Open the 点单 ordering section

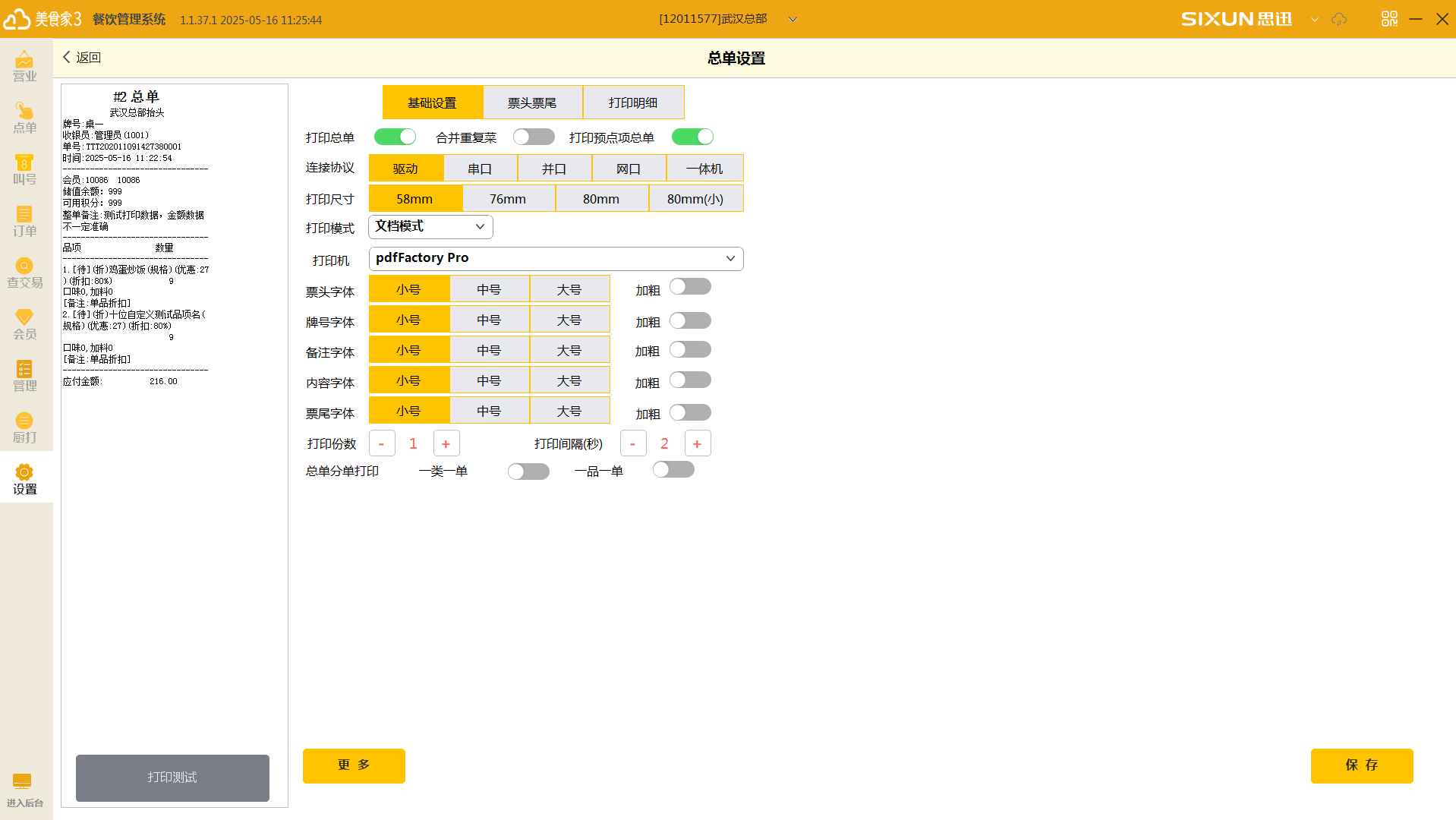(x=25, y=118)
